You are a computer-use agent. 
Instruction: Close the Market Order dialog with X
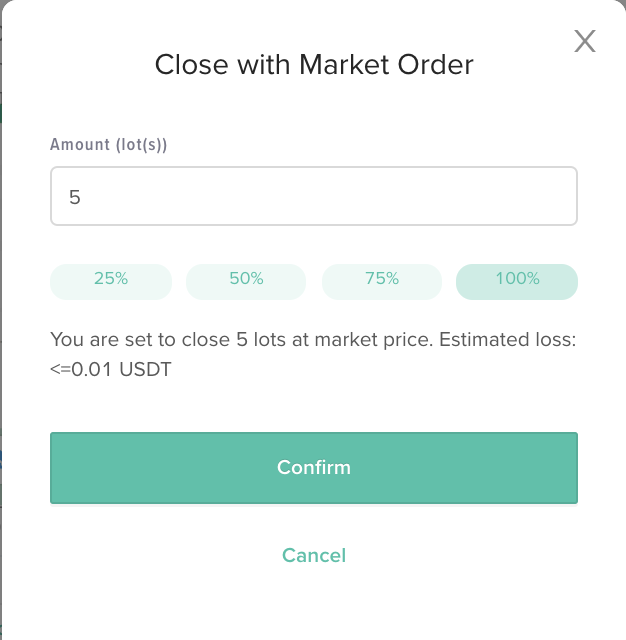pos(585,41)
